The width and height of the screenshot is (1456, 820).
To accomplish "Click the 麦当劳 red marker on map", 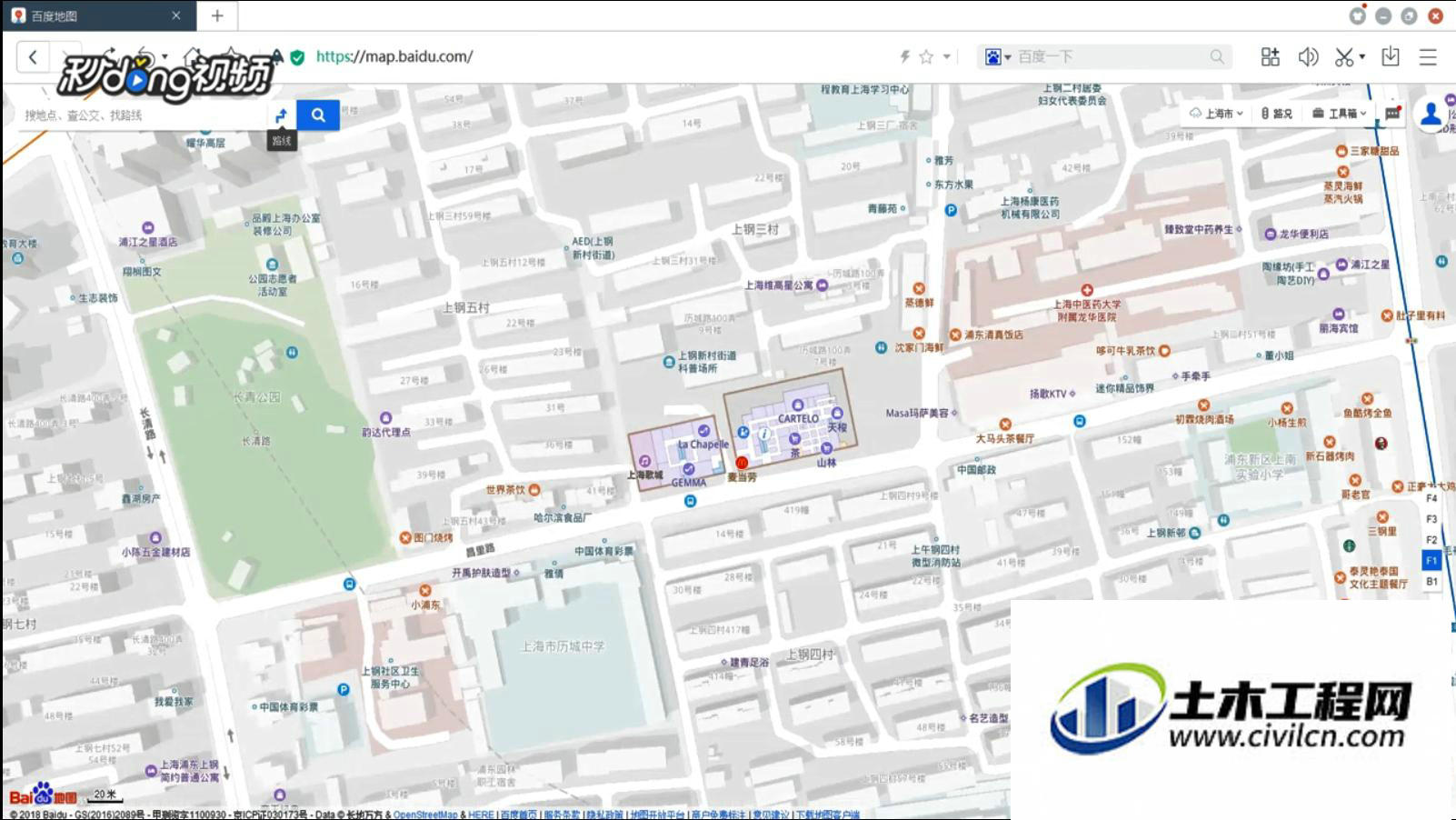I will click(x=742, y=463).
